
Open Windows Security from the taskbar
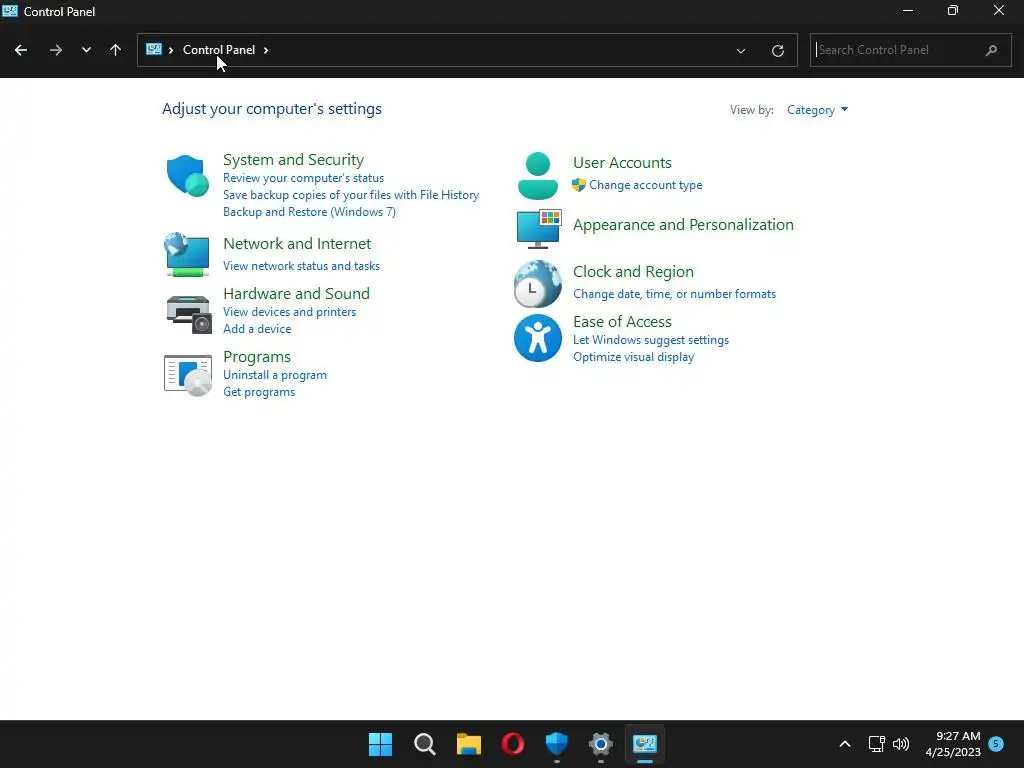pos(556,744)
